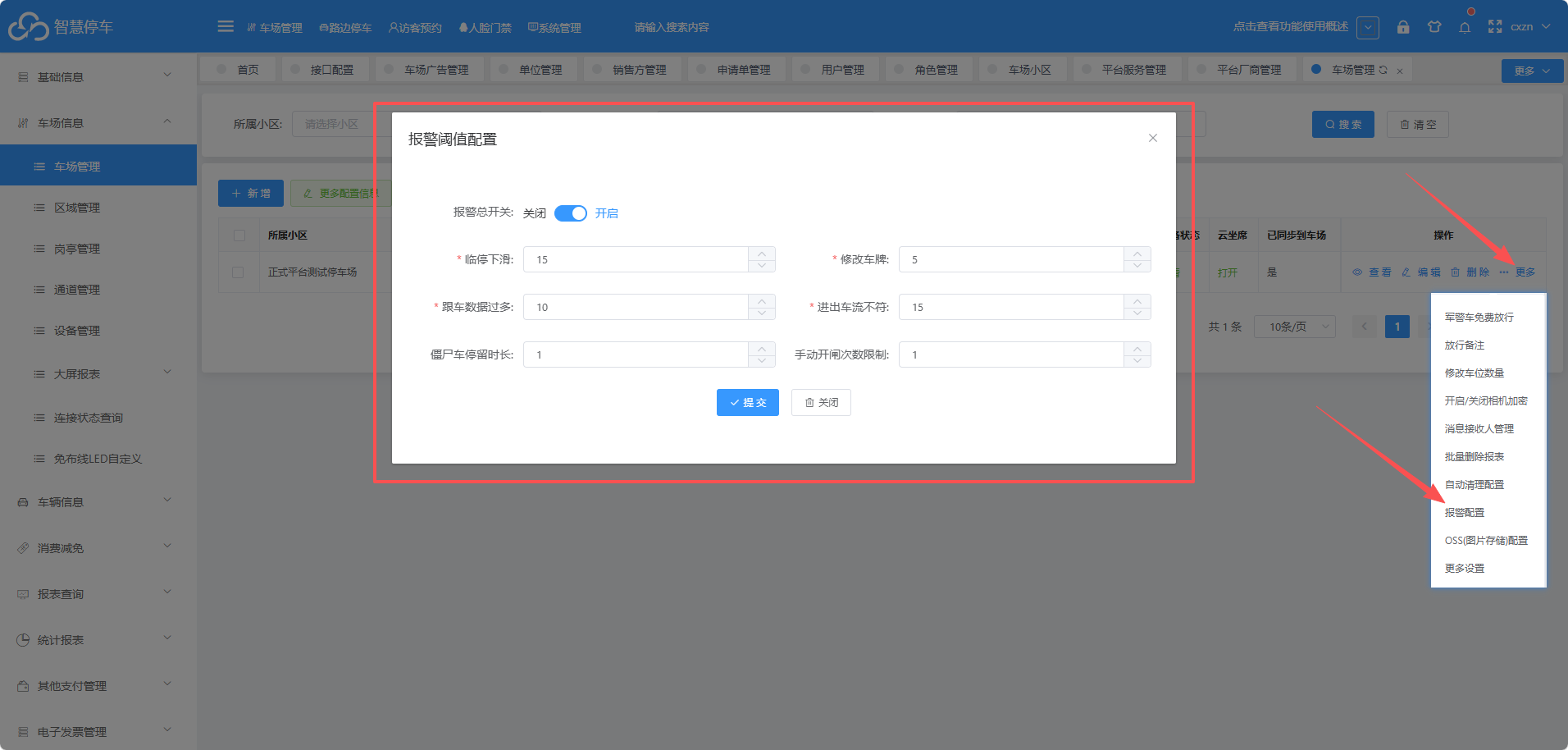Expand the 车辆信息 sidebar section
The image size is (1568, 750).
click(x=98, y=501)
